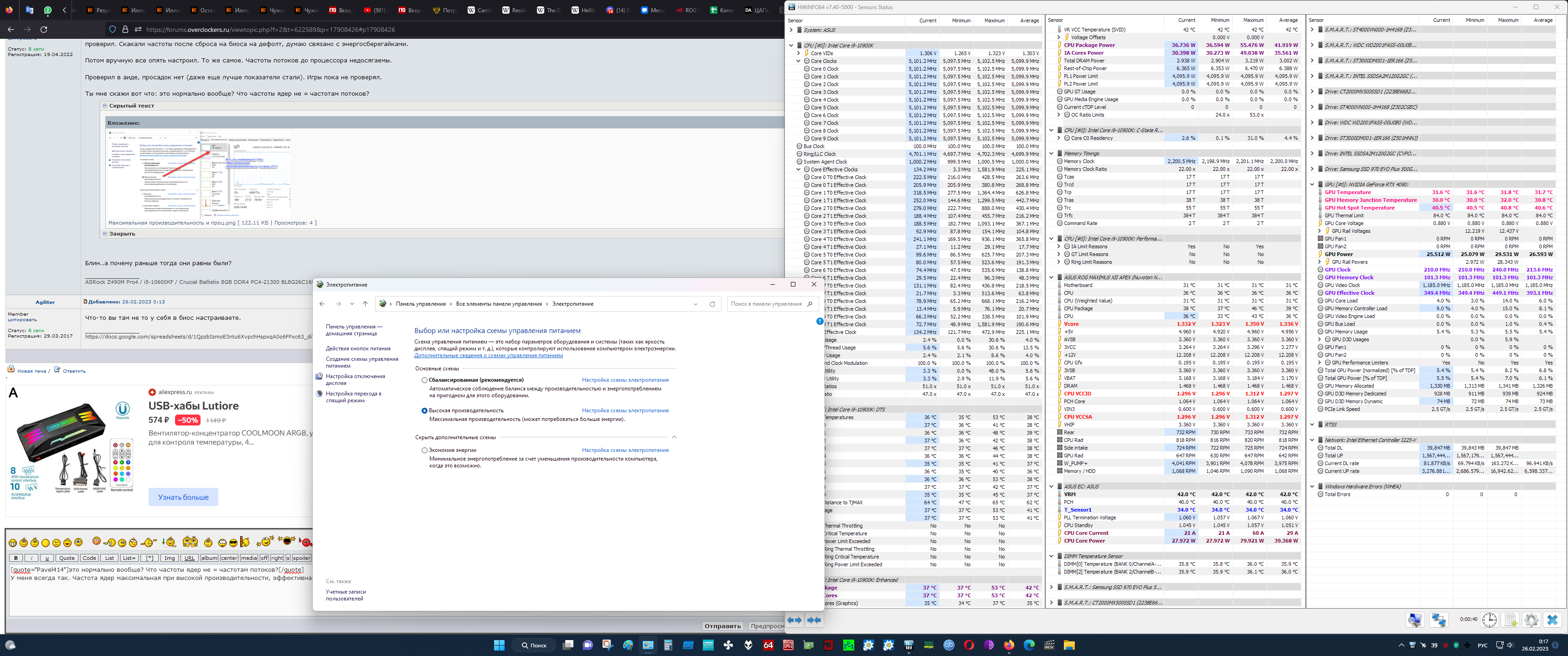Image resolution: width=1568 pixels, height=656 pixels.
Task: Click browser page reload icon
Action: (x=44, y=29)
